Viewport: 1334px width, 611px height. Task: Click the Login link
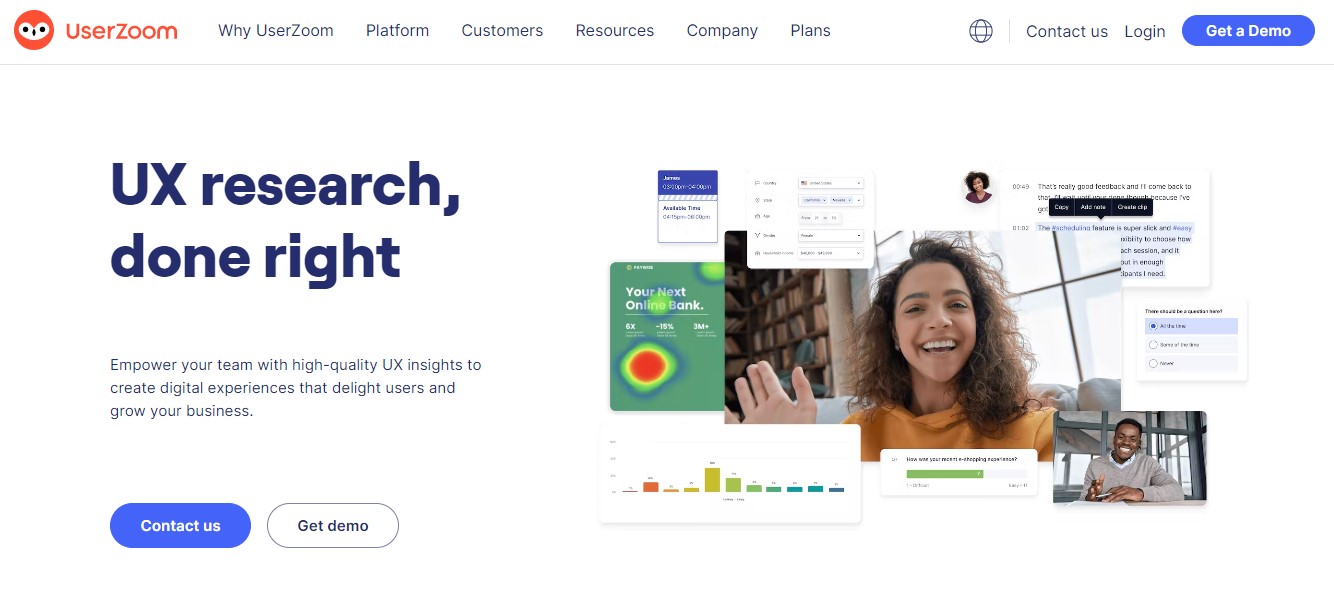point(1145,31)
